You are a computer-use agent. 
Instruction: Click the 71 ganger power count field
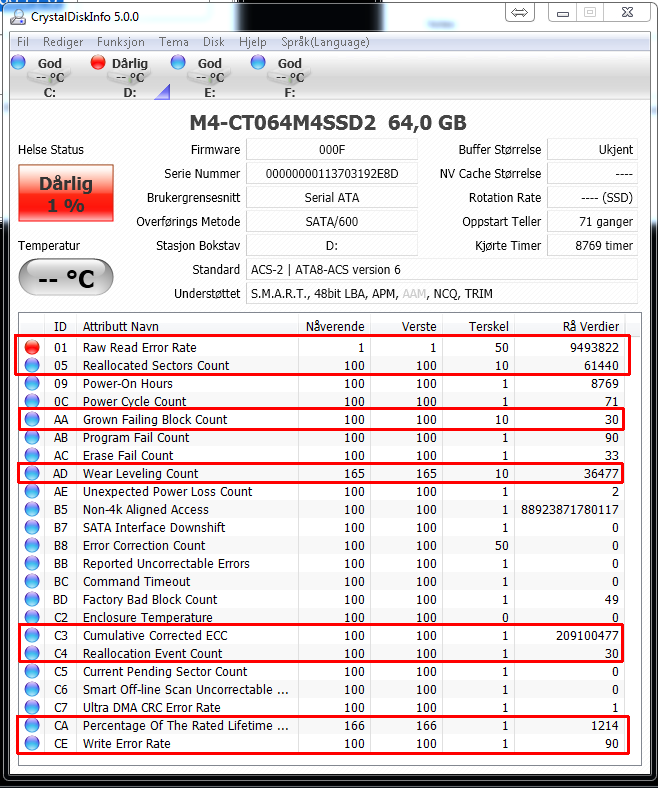592,222
